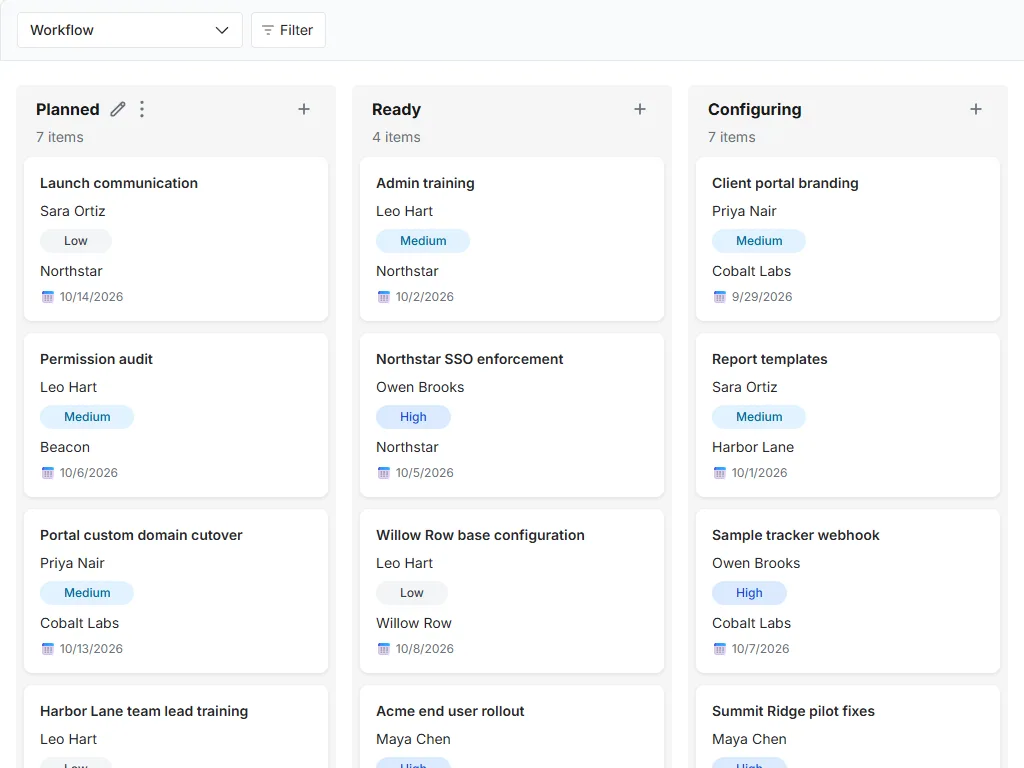Click calendar icon on Admin training card
1024x768 pixels.
pyautogui.click(x=383, y=297)
